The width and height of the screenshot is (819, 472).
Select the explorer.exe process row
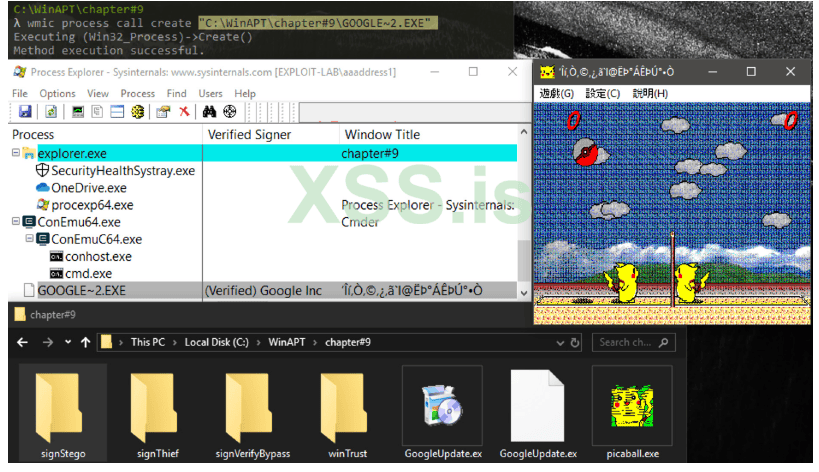click(263, 153)
